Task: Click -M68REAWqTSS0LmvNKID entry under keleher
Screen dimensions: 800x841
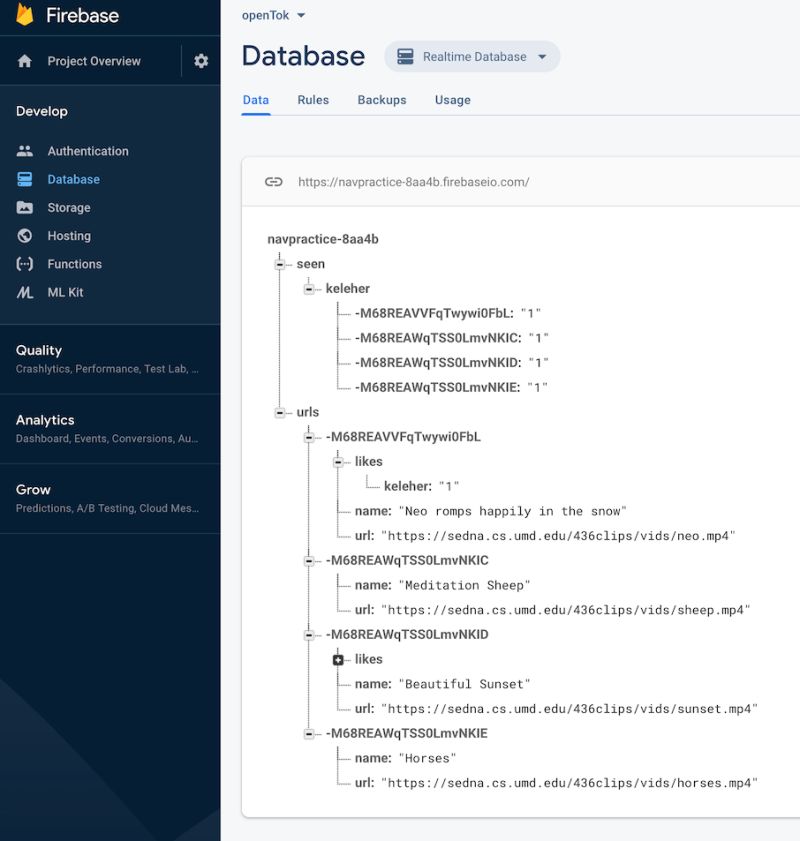Action: click(451, 363)
